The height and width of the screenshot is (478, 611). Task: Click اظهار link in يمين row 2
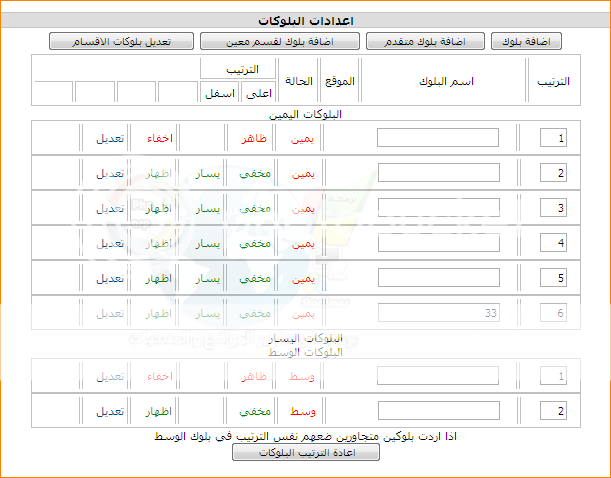(x=159, y=174)
